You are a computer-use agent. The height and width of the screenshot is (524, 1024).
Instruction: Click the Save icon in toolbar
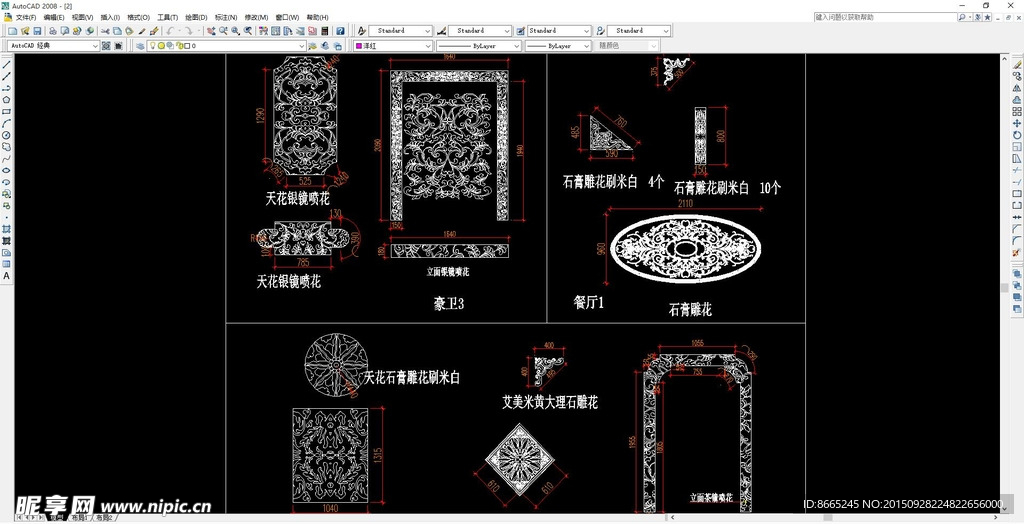tap(37, 31)
